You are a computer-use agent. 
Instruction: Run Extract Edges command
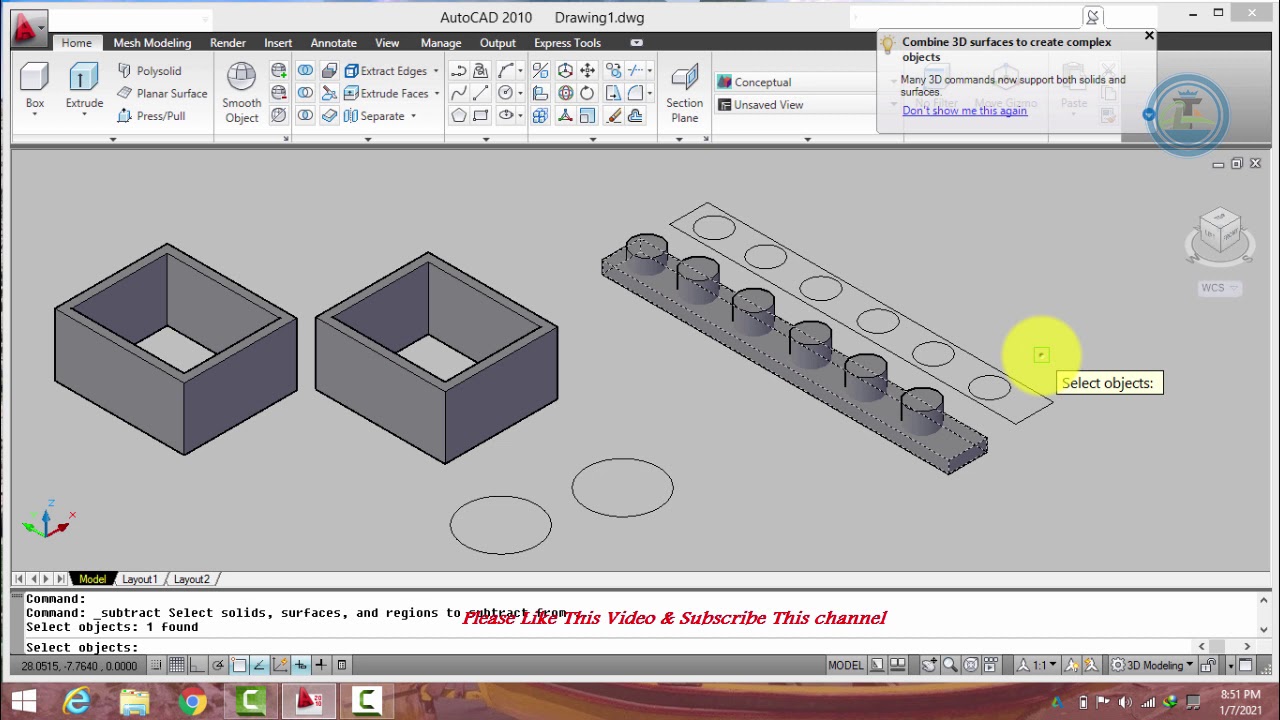coord(385,71)
